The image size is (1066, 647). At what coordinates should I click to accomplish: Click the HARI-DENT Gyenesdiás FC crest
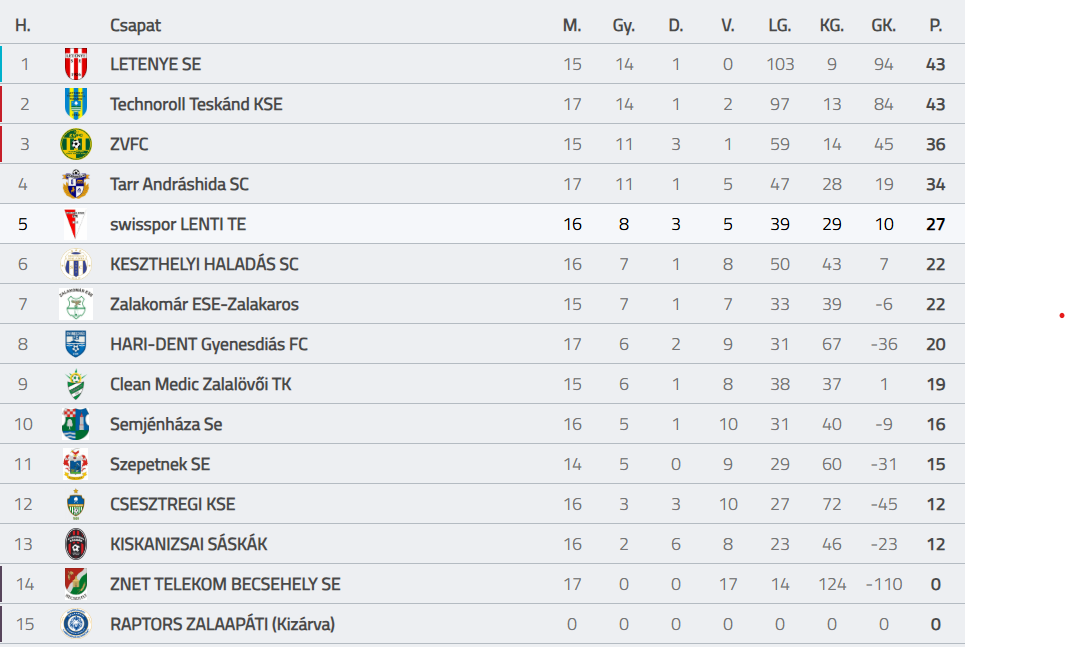click(x=76, y=344)
